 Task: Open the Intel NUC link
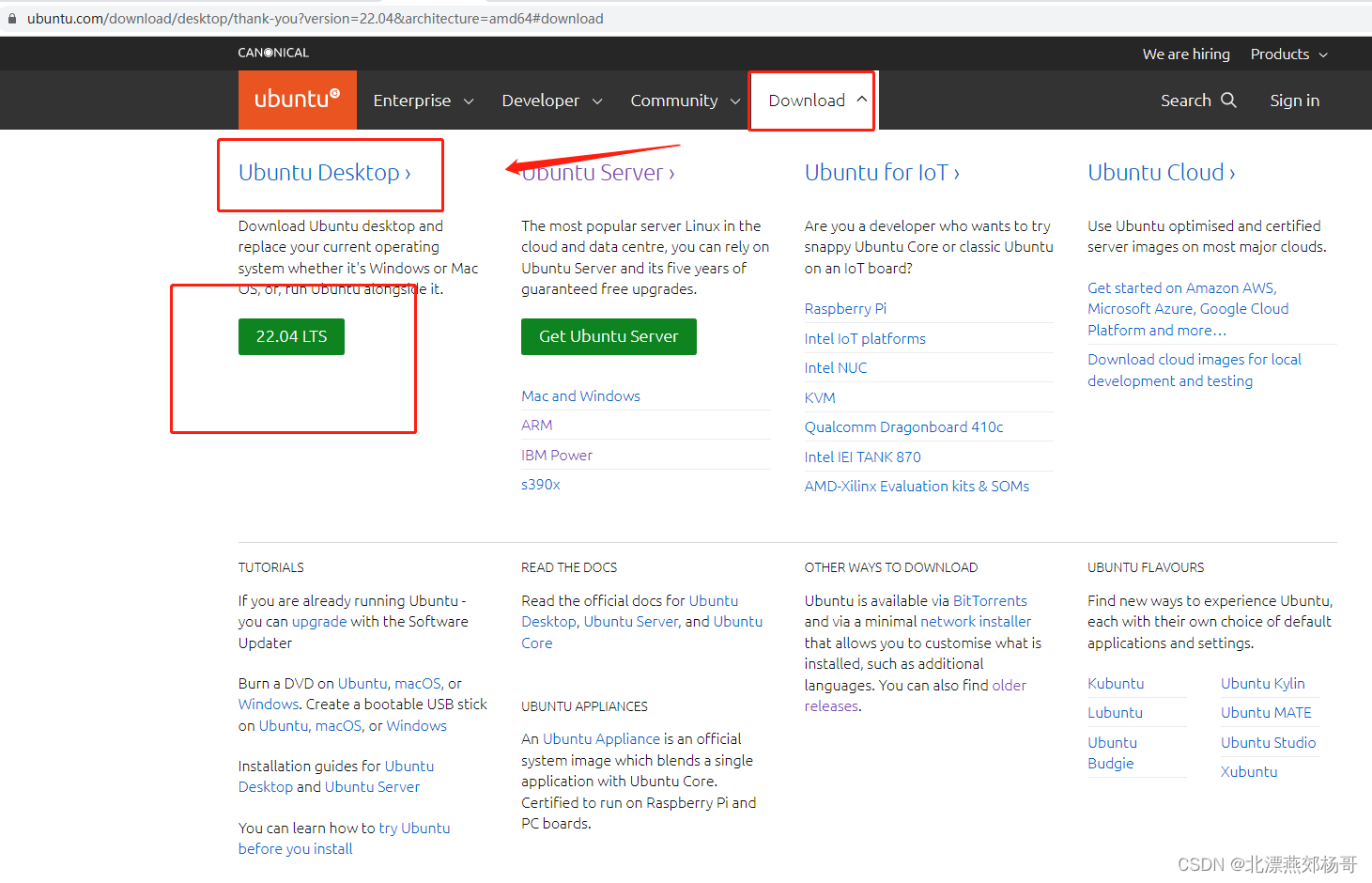(836, 368)
